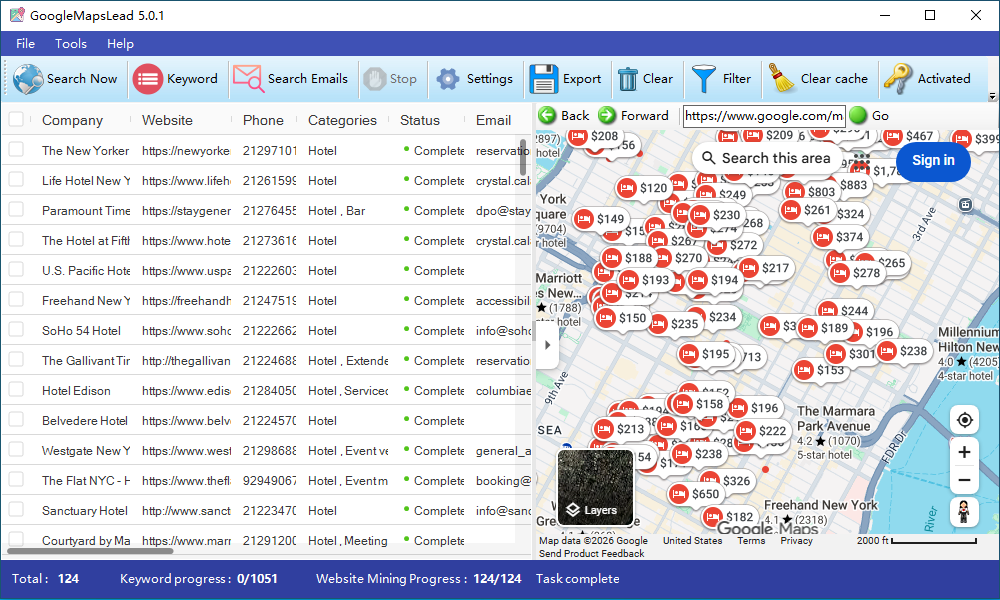
Task: Open the File menu
Action: pos(26,43)
